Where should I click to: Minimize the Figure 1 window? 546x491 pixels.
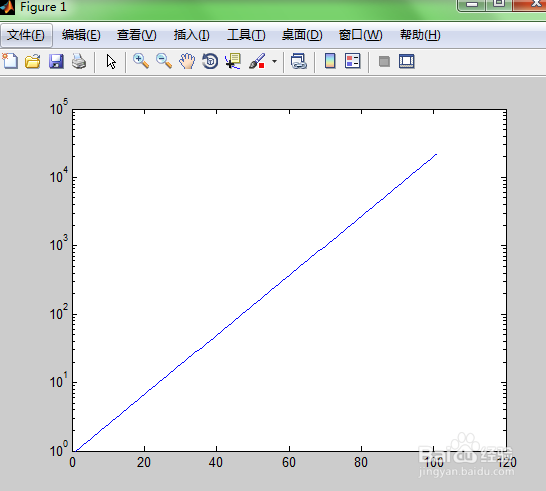[x=472, y=5]
